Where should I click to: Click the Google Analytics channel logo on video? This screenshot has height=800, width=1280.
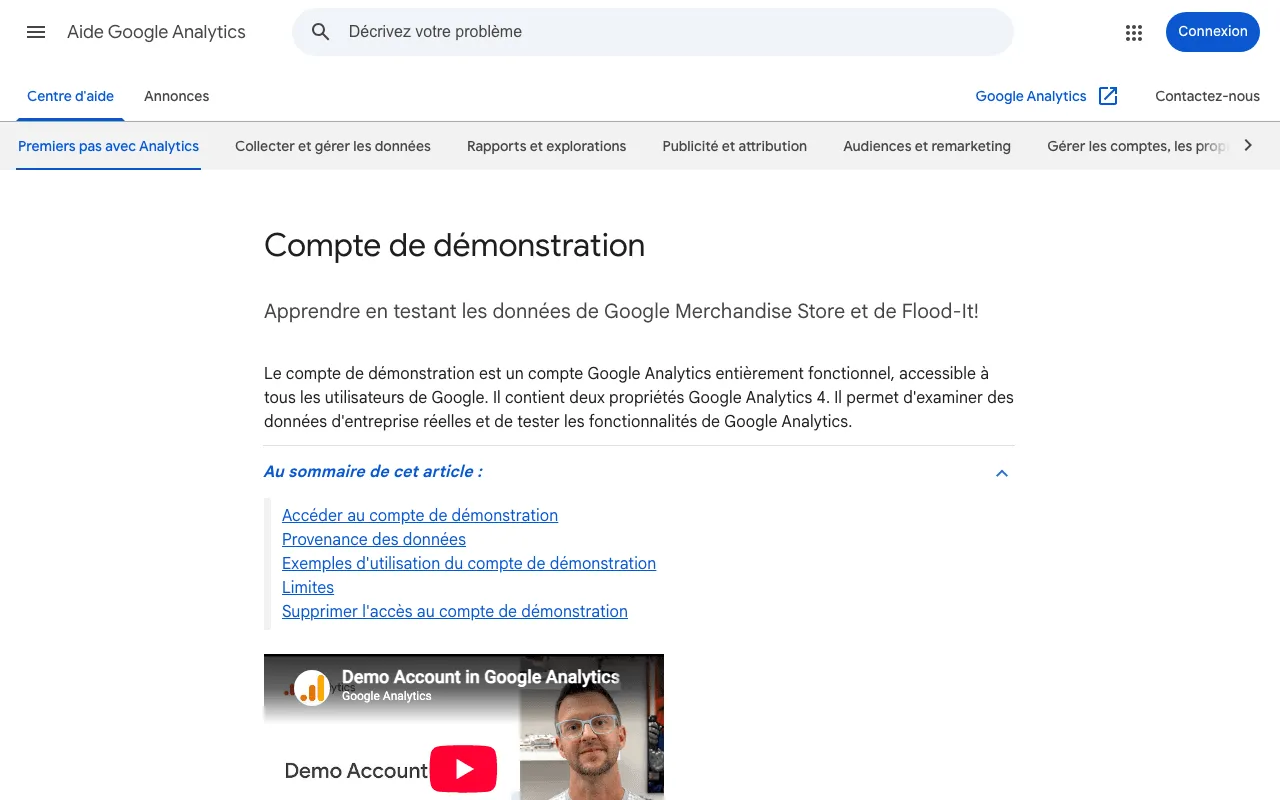tap(312, 687)
